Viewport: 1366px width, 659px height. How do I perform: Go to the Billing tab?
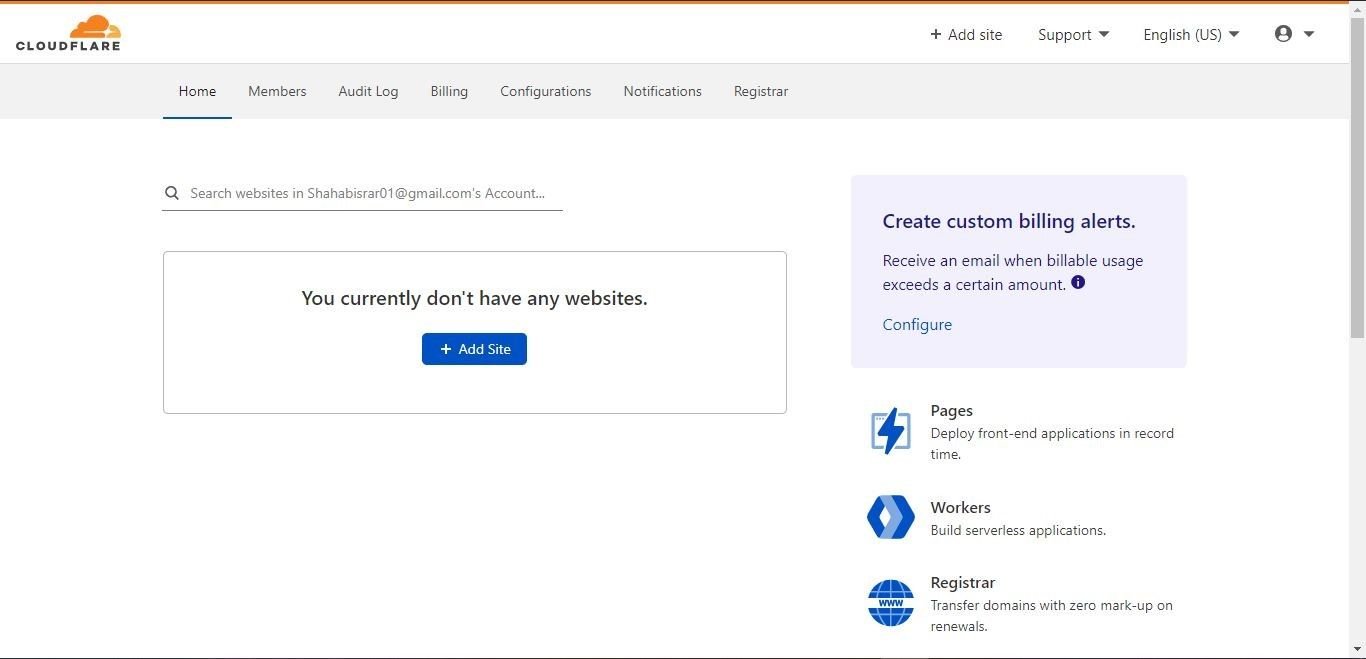coord(449,91)
